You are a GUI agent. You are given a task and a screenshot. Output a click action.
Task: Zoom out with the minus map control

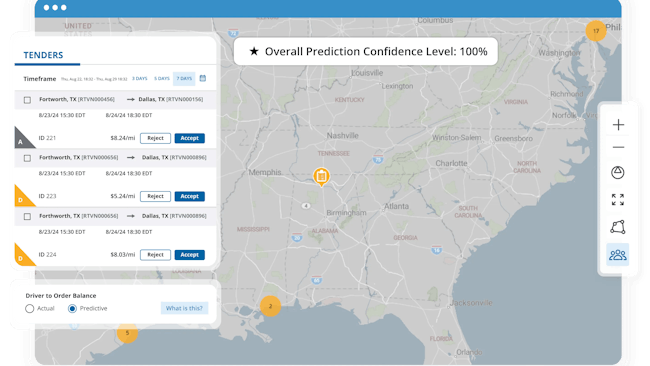[x=618, y=147]
